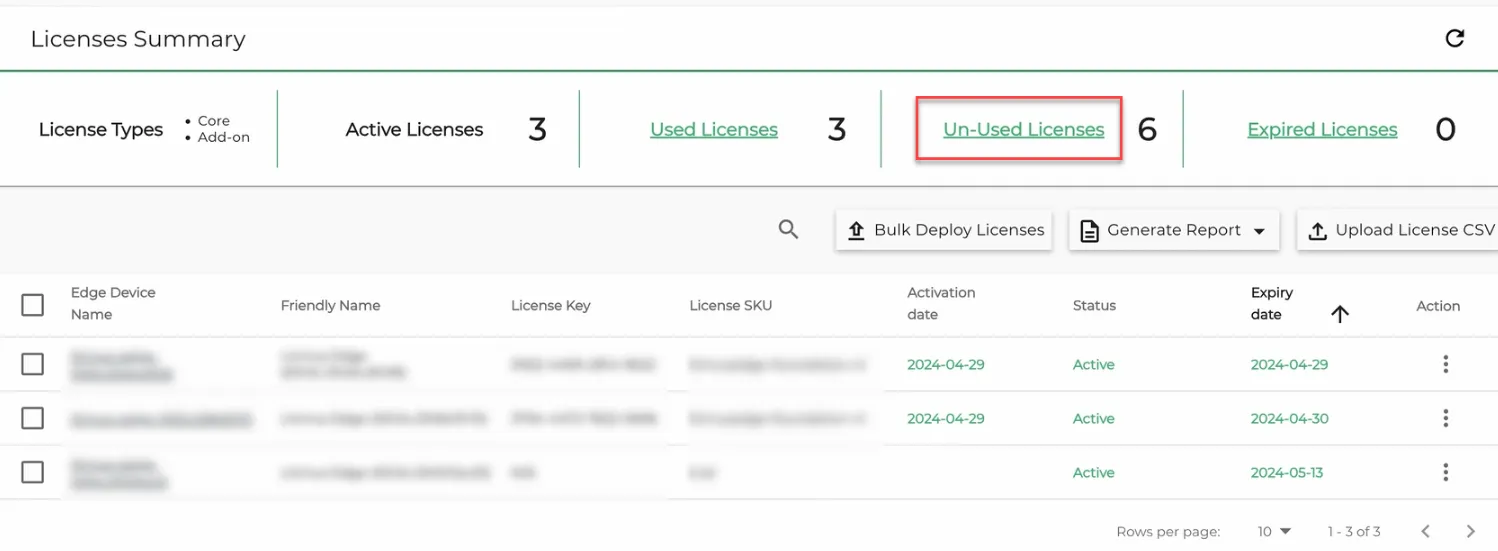1498x551 pixels.
Task: Click the document icon in Generate Report
Action: [1090, 231]
